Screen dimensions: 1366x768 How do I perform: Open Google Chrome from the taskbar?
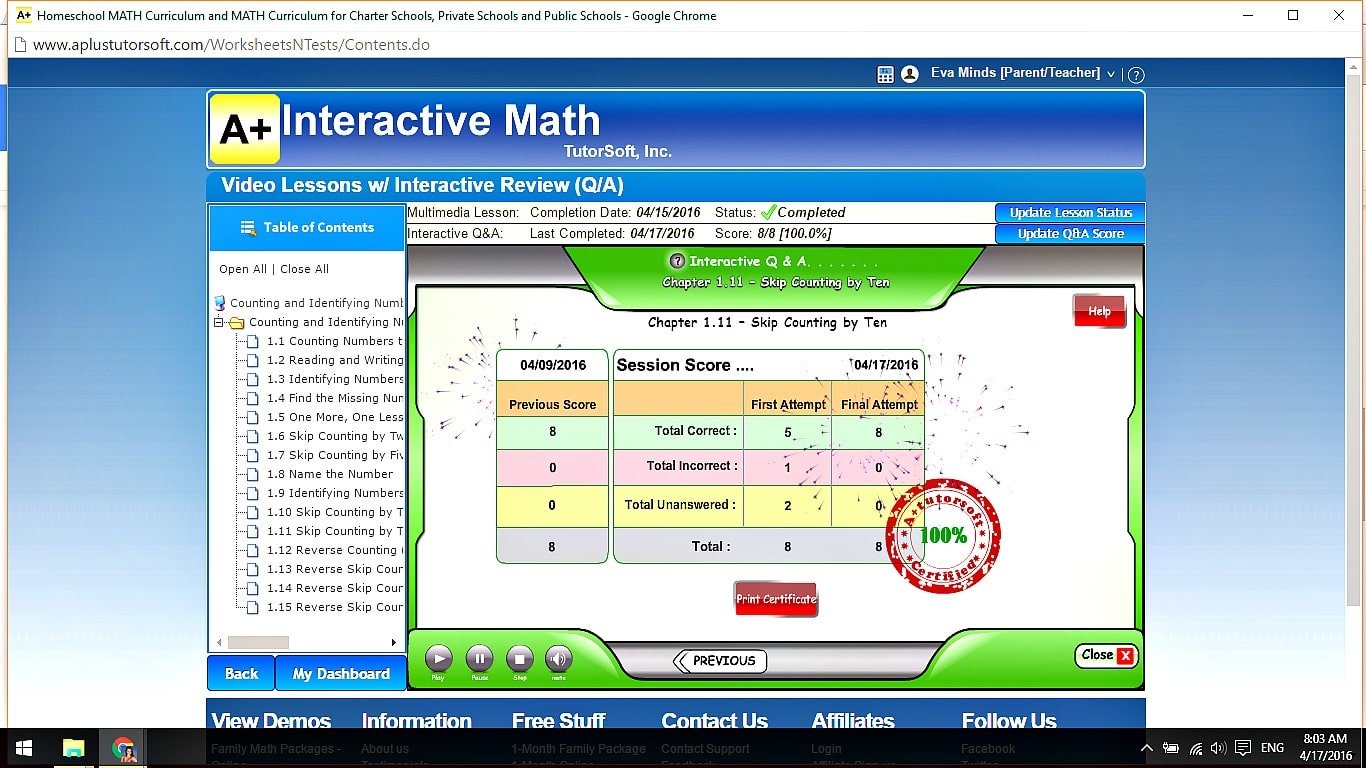[123, 747]
